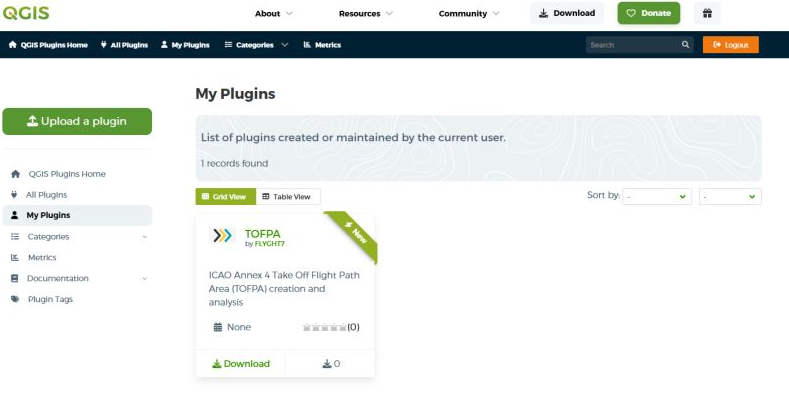Click Download on TOFPA card

[241, 364]
